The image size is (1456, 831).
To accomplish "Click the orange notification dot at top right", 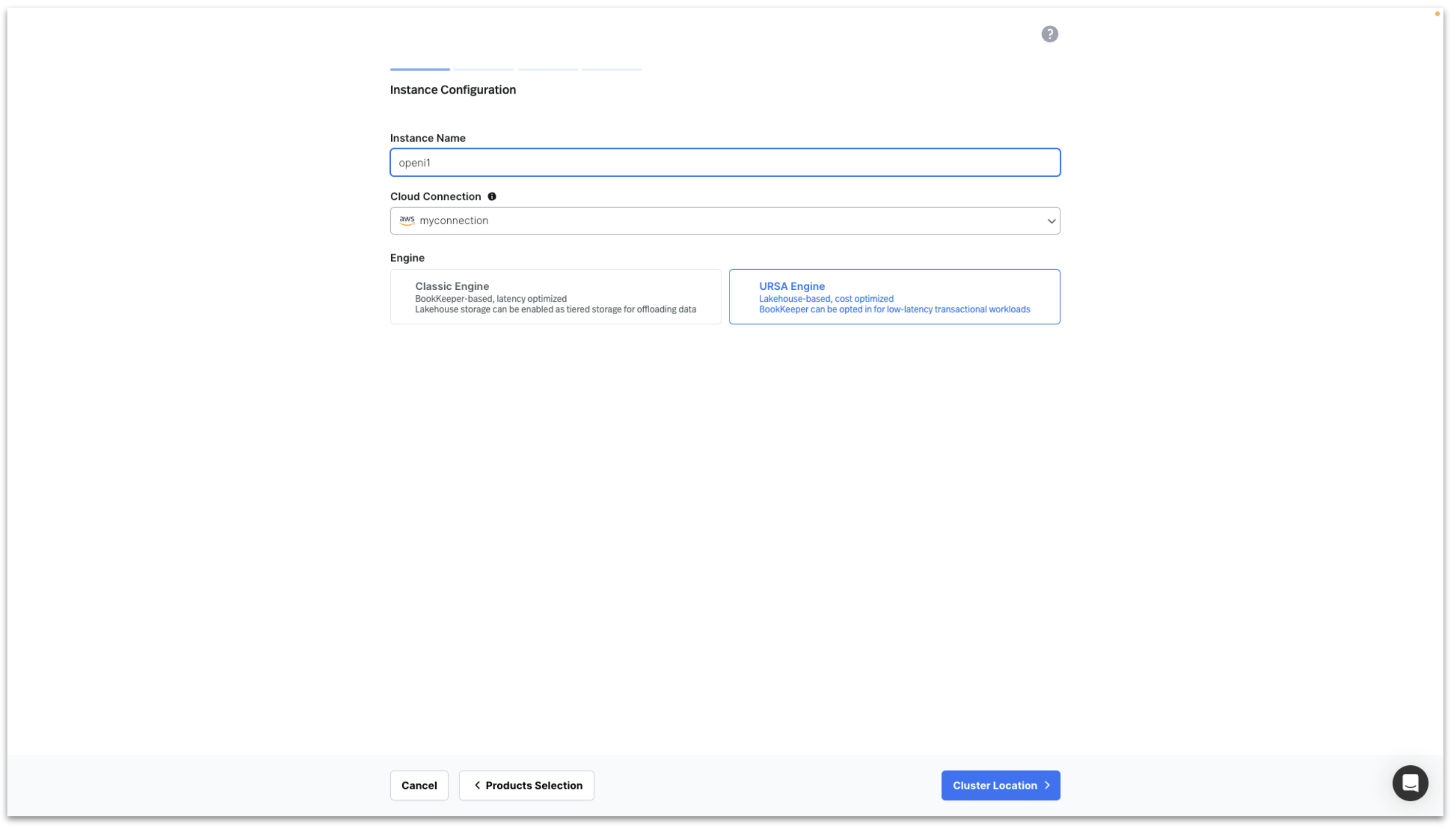I will (1437, 14).
